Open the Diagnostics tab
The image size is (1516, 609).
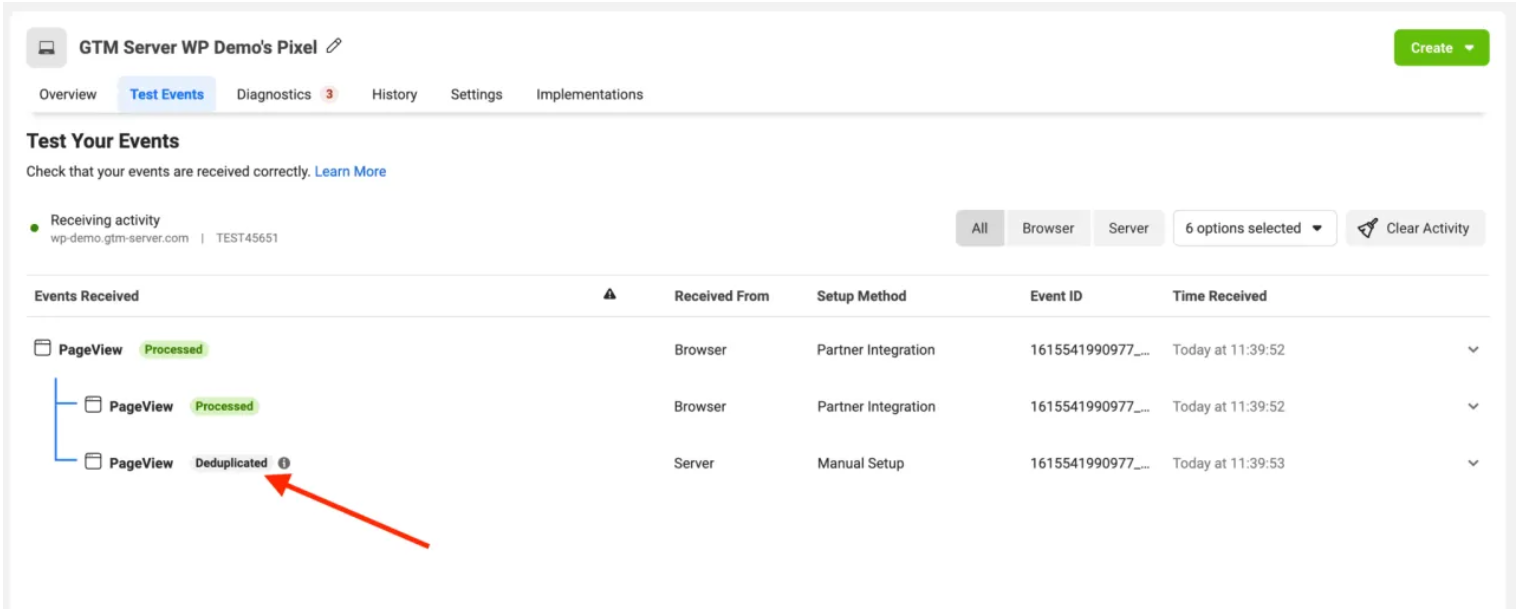pos(274,94)
